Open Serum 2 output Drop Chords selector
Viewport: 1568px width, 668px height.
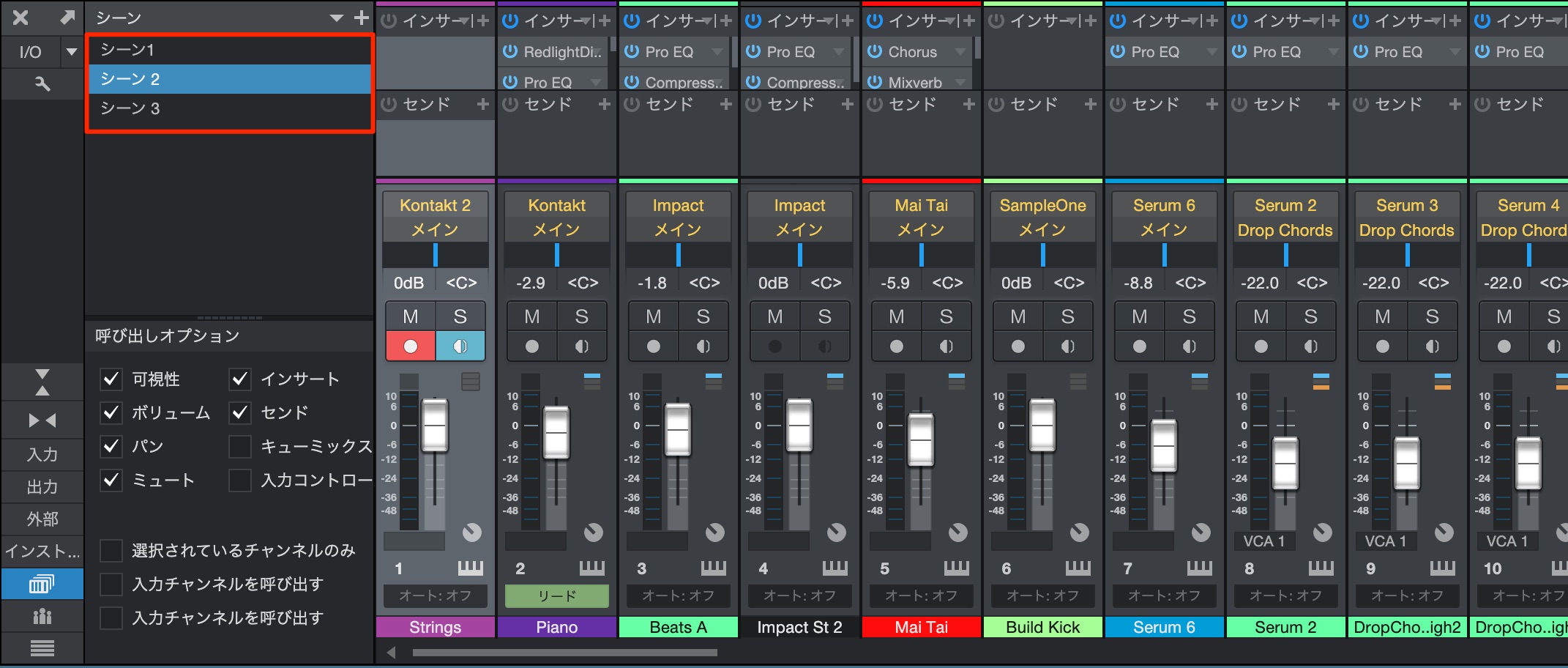1285,230
